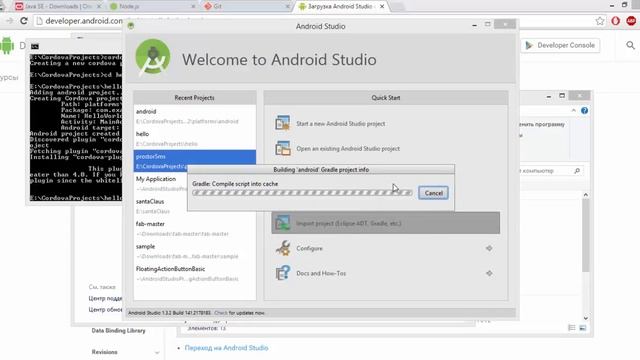Open recent project FloatingActionButtonBasic

pos(195,273)
